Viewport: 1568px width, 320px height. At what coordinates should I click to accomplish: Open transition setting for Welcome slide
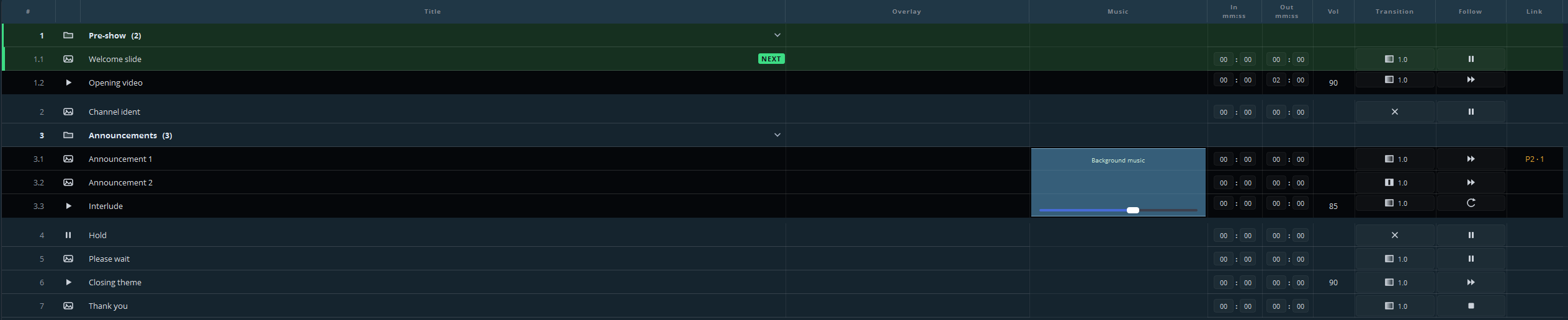(1395, 59)
